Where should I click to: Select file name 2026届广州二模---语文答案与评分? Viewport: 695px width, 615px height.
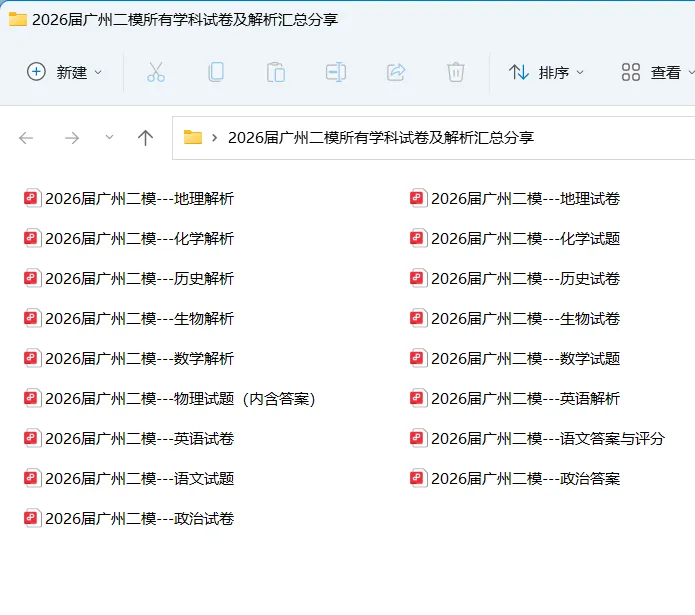[x=548, y=439]
